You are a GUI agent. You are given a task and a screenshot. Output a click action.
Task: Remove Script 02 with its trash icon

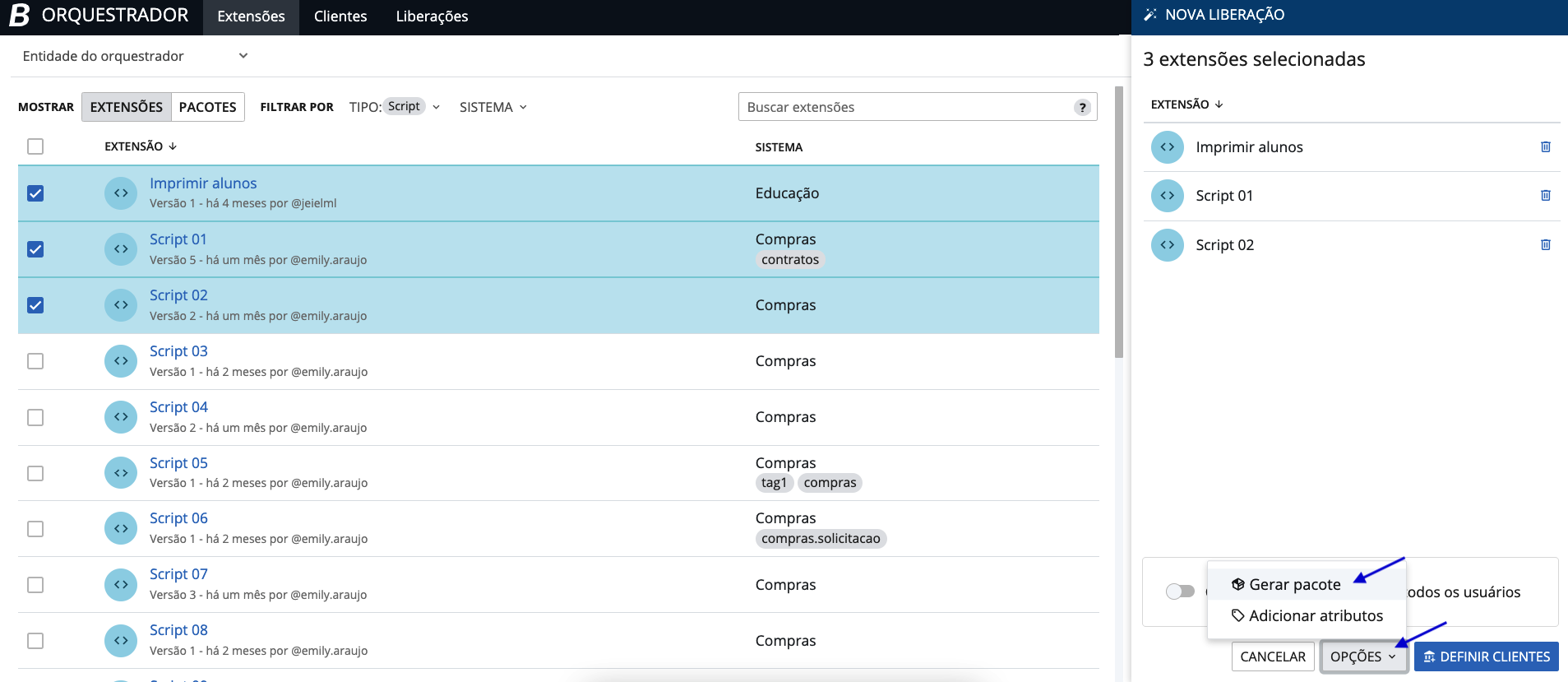coord(1546,244)
